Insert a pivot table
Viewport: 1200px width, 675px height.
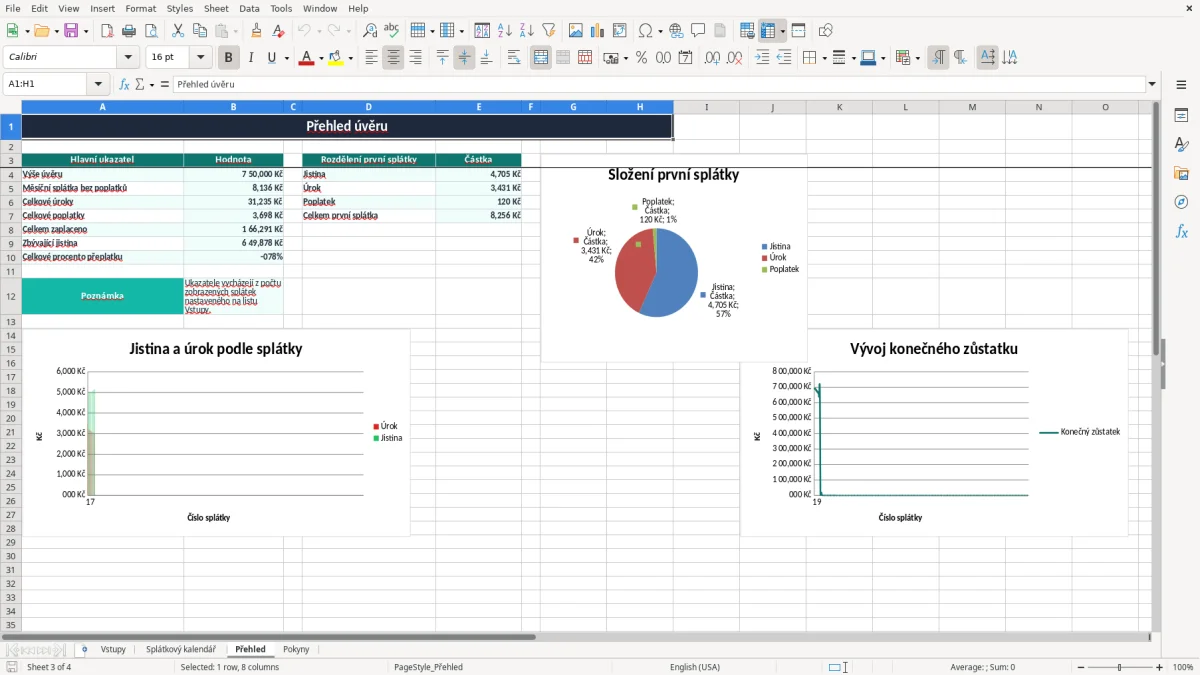click(620, 31)
